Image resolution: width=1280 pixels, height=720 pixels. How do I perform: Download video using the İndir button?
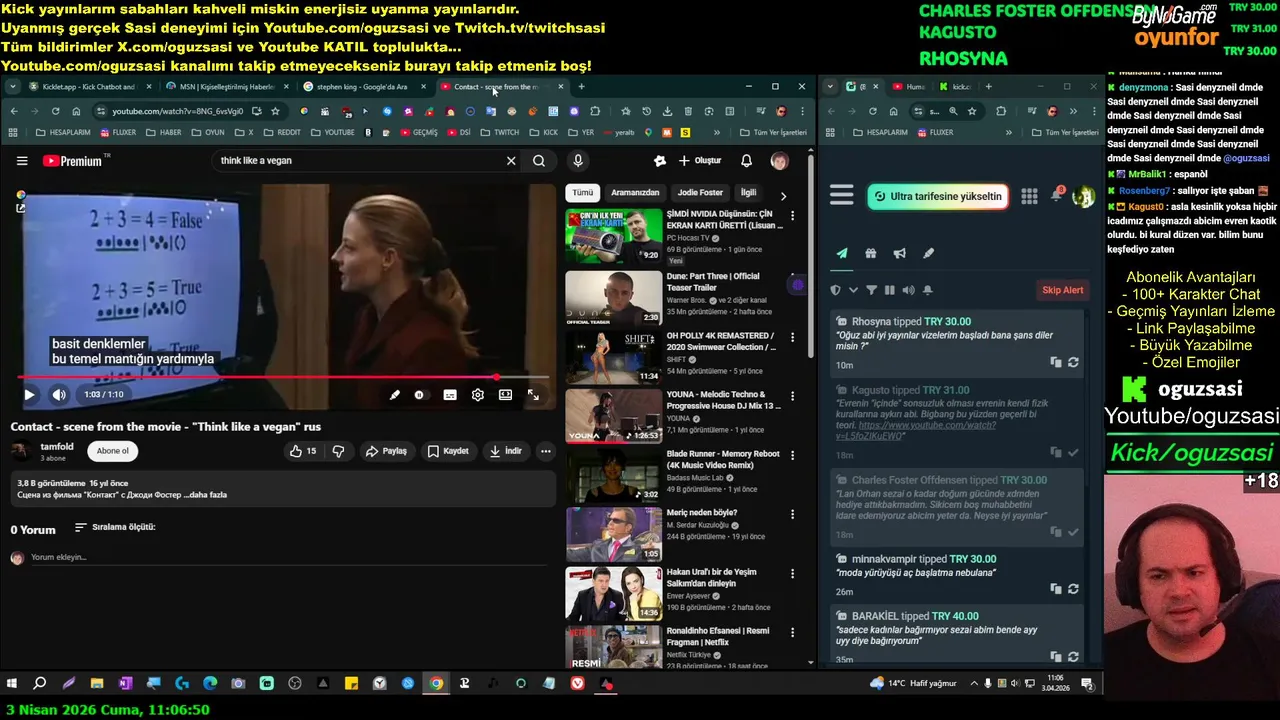505,451
